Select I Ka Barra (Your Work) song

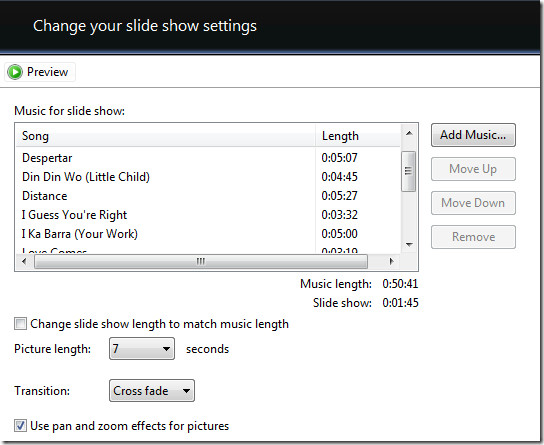pos(208,234)
